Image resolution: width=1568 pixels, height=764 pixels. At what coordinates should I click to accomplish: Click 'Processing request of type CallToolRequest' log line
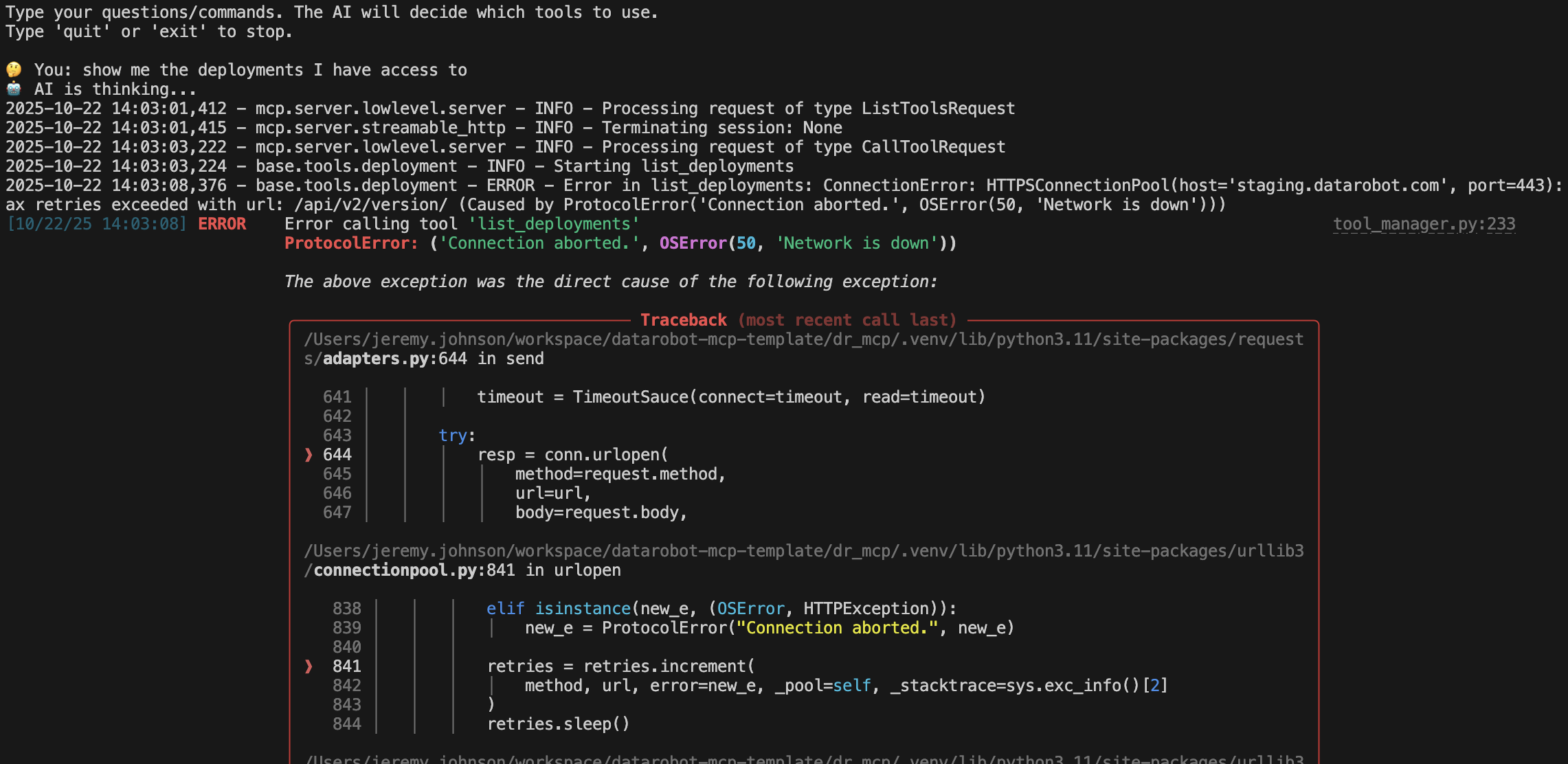coord(804,147)
